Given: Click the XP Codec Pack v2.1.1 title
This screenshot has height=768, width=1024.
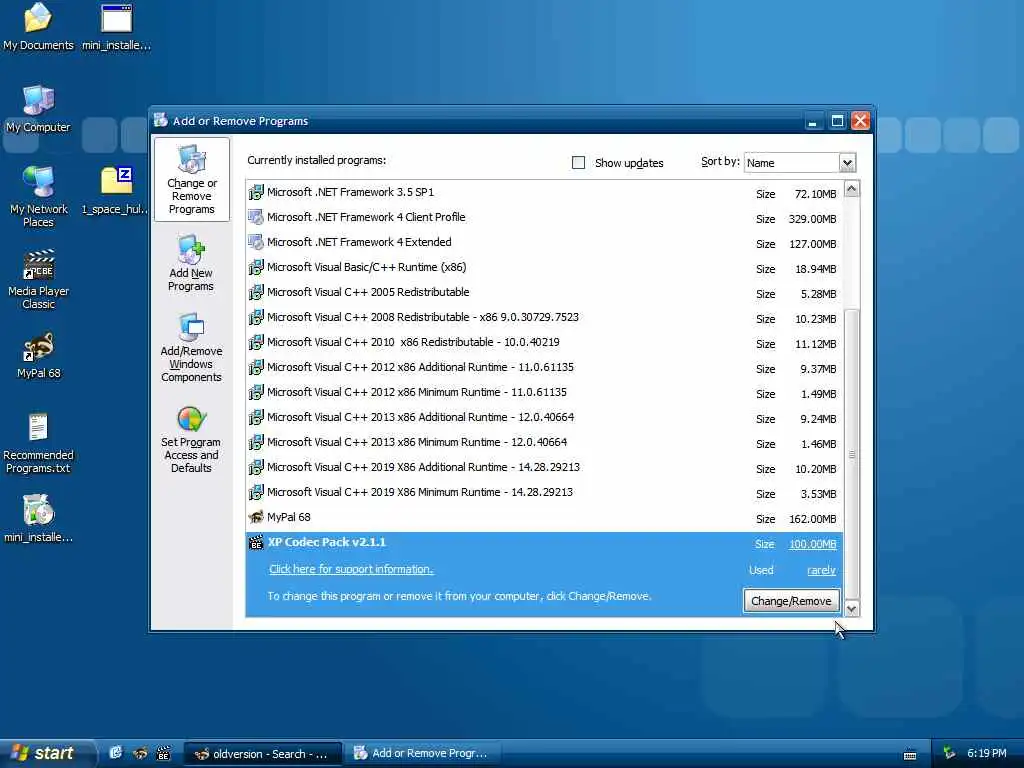Looking at the screenshot, I should coord(327,542).
